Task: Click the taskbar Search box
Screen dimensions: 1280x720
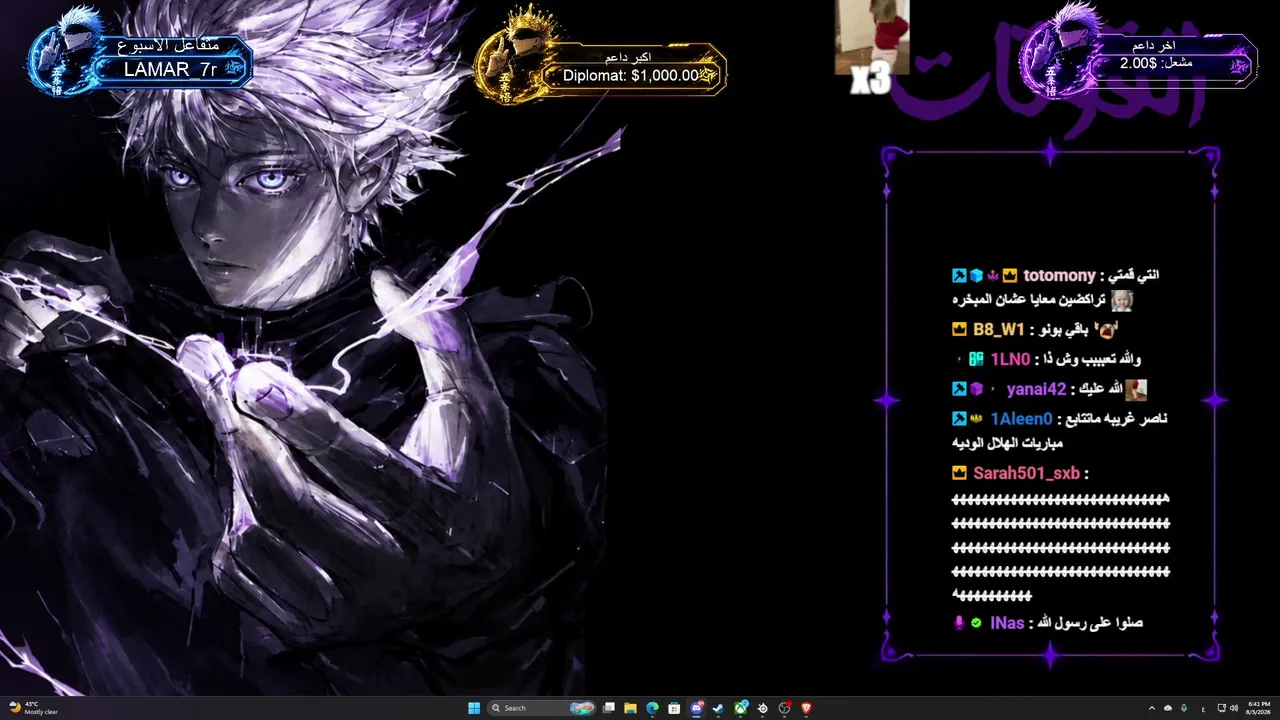Action: point(541,708)
